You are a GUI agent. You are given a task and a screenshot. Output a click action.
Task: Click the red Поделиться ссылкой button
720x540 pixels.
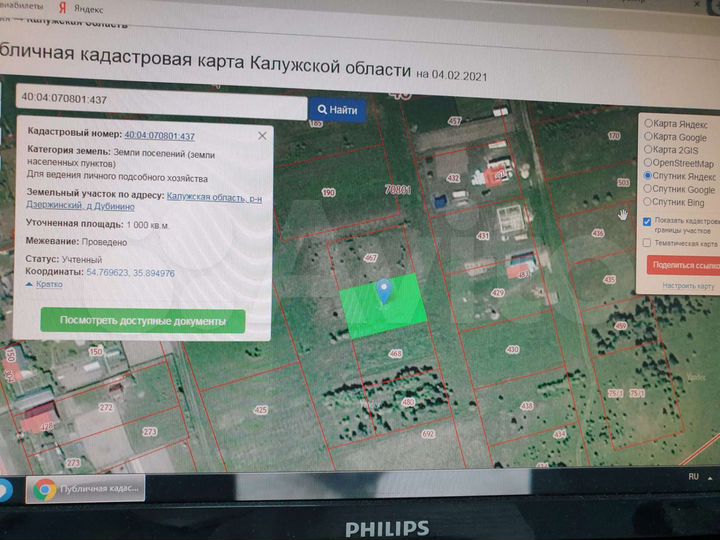pyautogui.click(x=683, y=265)
